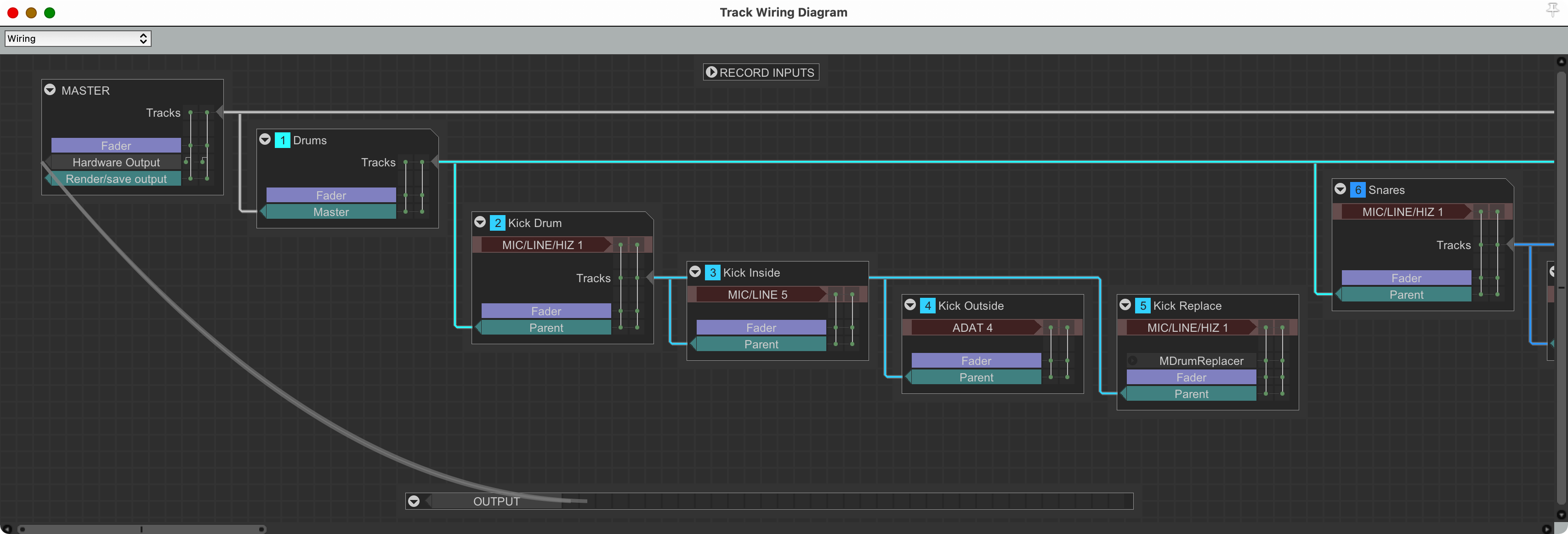Viewport: 1568px width, 534px height.
Task: Click the Kick Inside collapse arrow icon
Action: [694, 272]
